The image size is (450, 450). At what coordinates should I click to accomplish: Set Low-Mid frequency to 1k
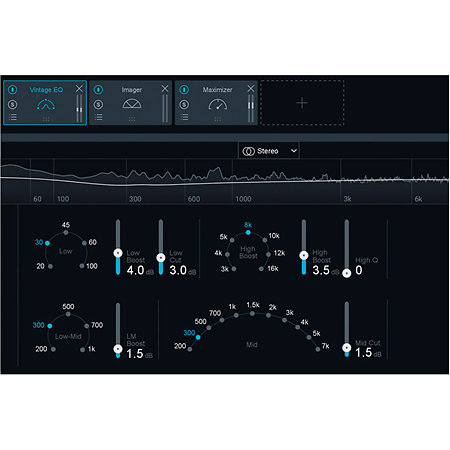coord(82,350)
